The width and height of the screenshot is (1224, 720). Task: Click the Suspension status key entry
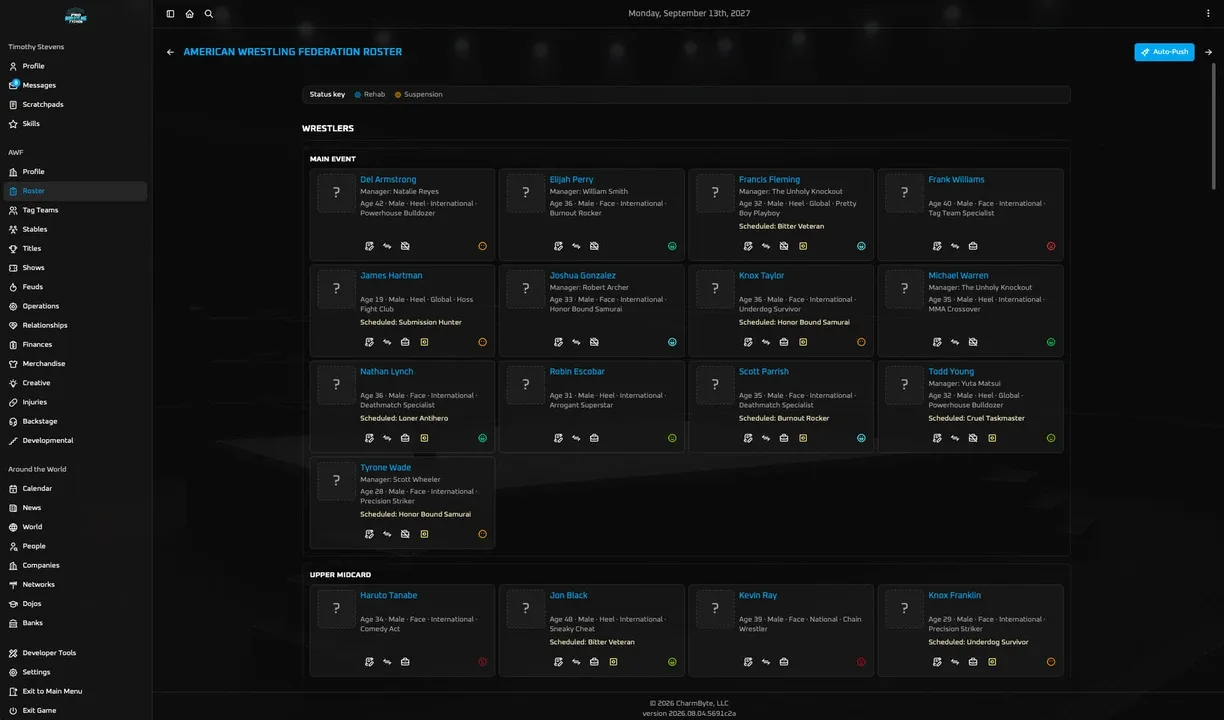point(419,94)
